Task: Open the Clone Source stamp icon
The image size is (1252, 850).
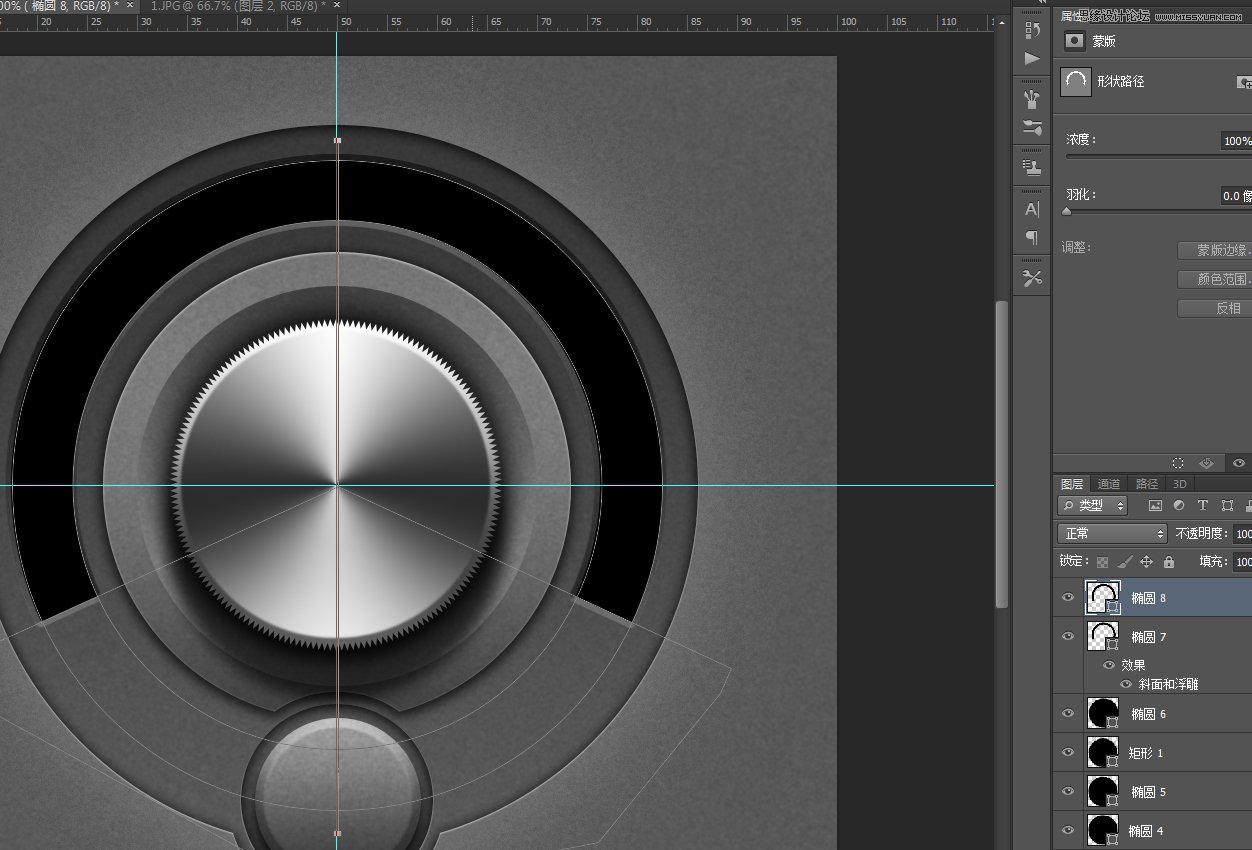Action: (1032, 168)
